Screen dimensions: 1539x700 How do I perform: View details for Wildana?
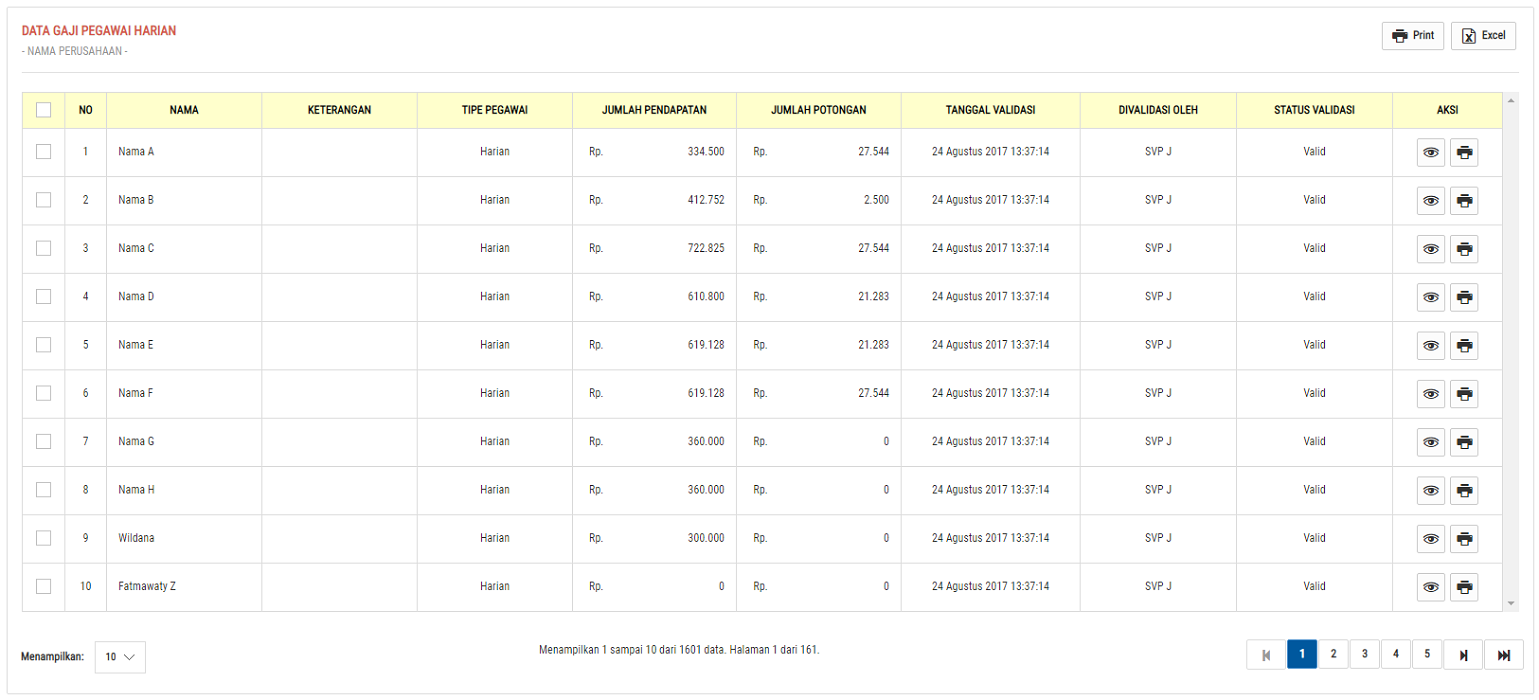pyautogui.click(x=1430, y=539)
